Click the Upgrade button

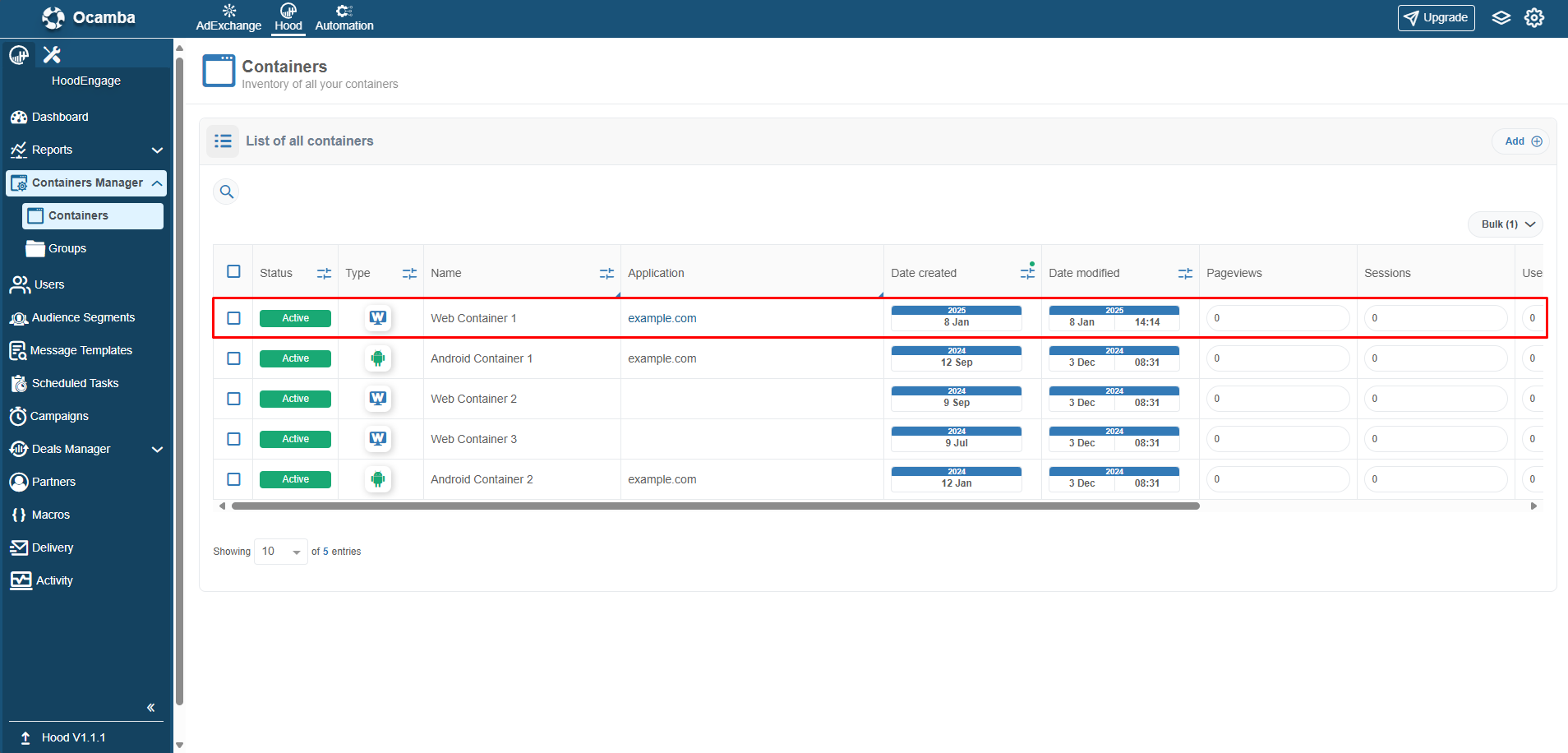pos(1436,17)
